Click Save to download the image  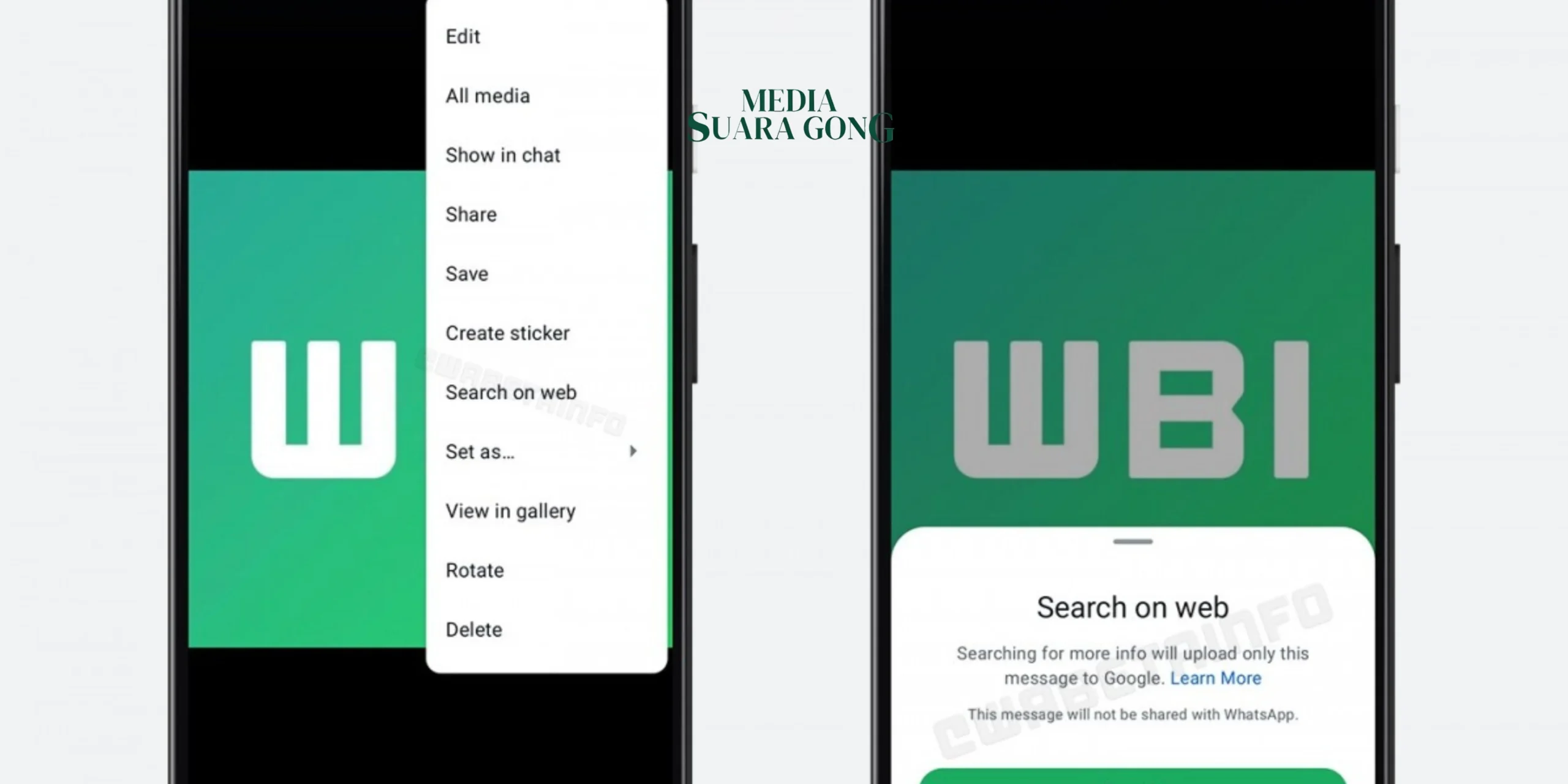coord(467,273)
